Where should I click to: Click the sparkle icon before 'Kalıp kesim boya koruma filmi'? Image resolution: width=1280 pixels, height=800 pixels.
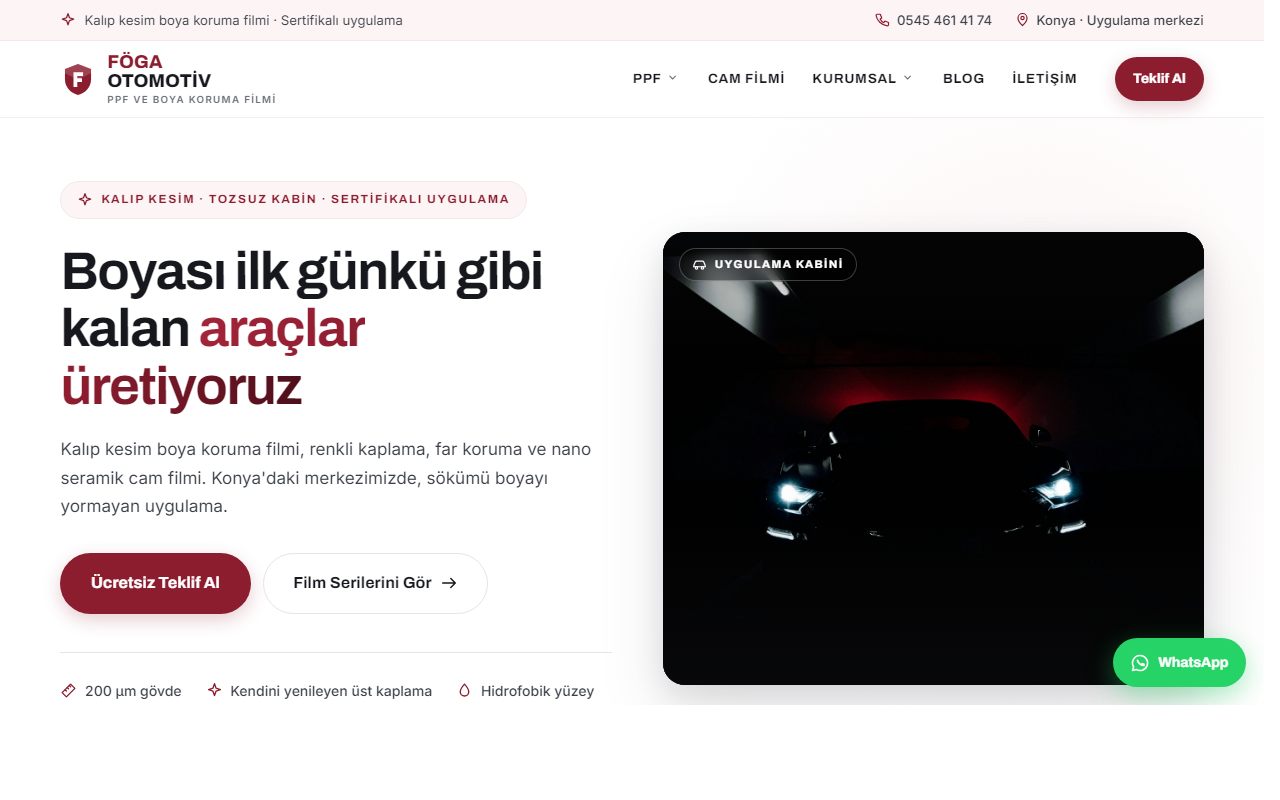click(68, 20)
